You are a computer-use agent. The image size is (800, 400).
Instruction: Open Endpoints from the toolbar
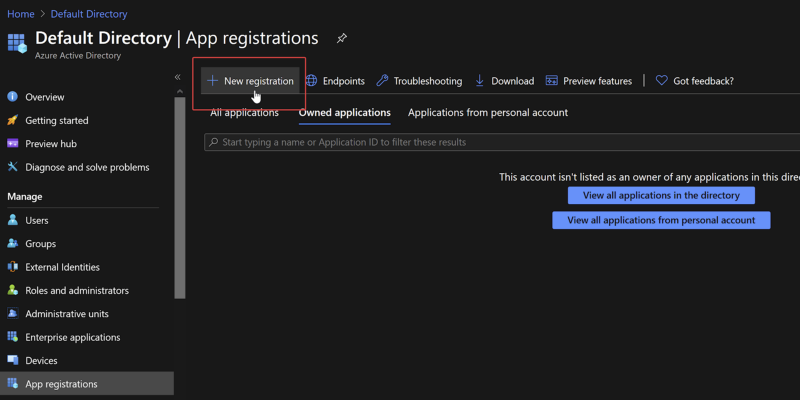[335, 81]
